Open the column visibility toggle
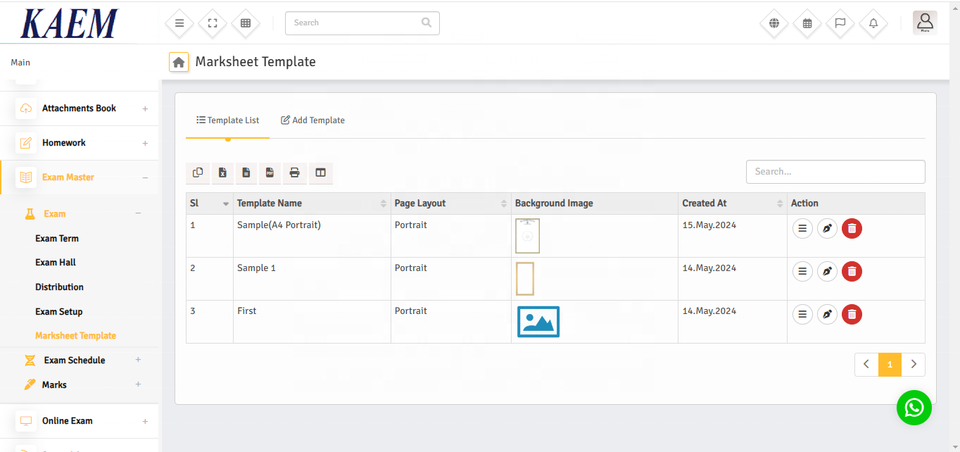The height and width of the screenshot is (452, 960). click(x=320, y=173)
